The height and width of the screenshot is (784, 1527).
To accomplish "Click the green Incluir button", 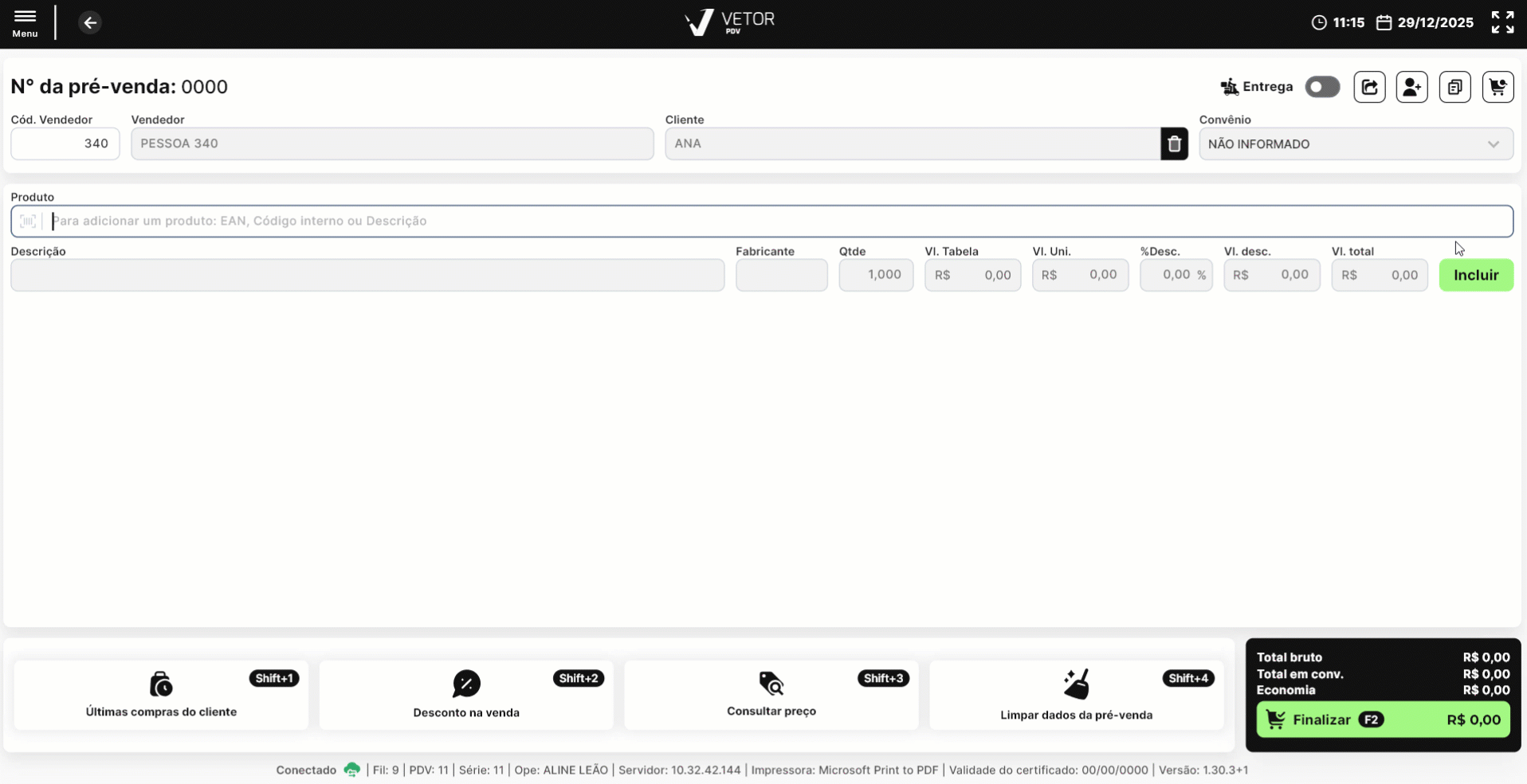I will 1476,275.
